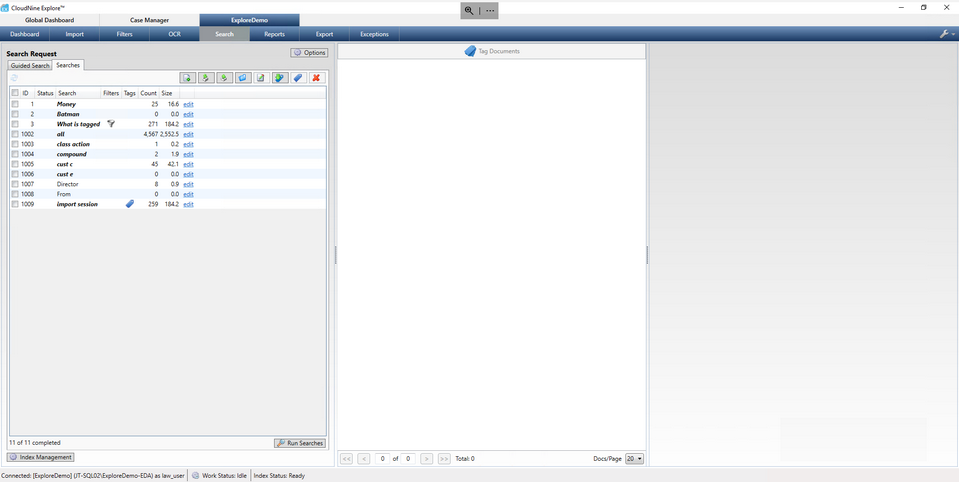Click the splitter handle right of the search list
Screen dimensions: 959x482
335,256
